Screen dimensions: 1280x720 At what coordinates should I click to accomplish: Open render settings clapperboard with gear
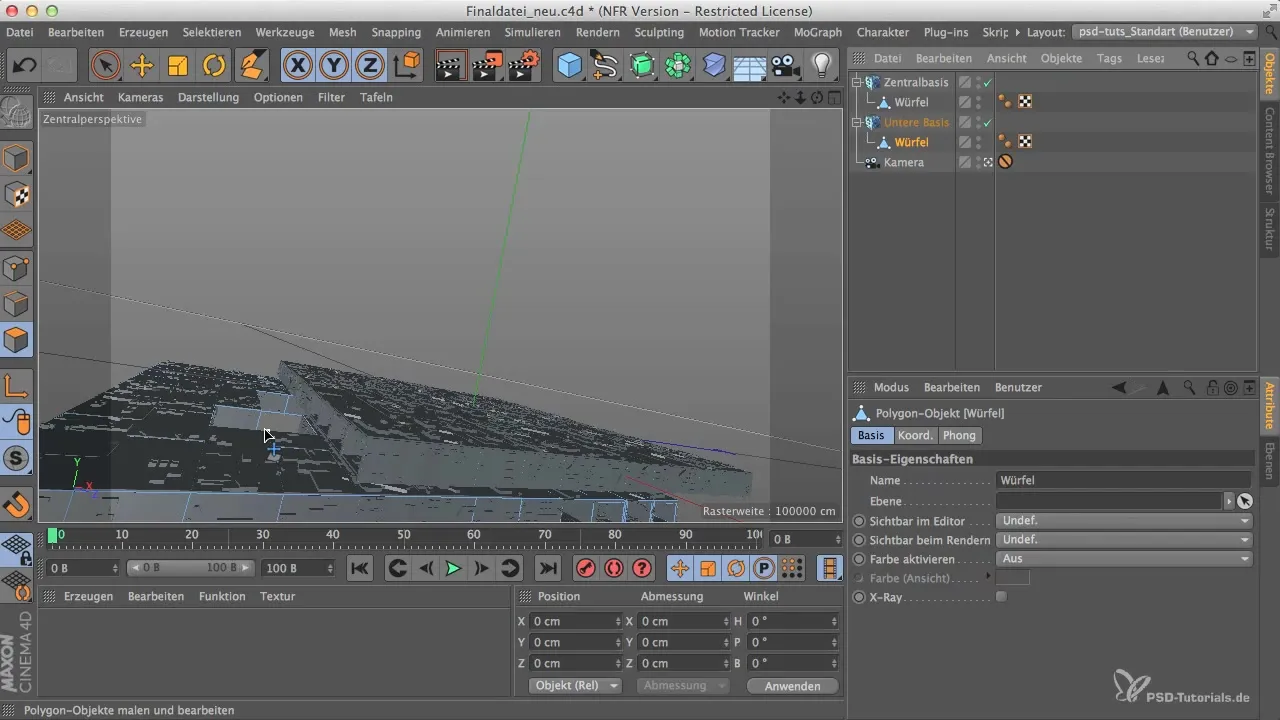tap(523, 66)
